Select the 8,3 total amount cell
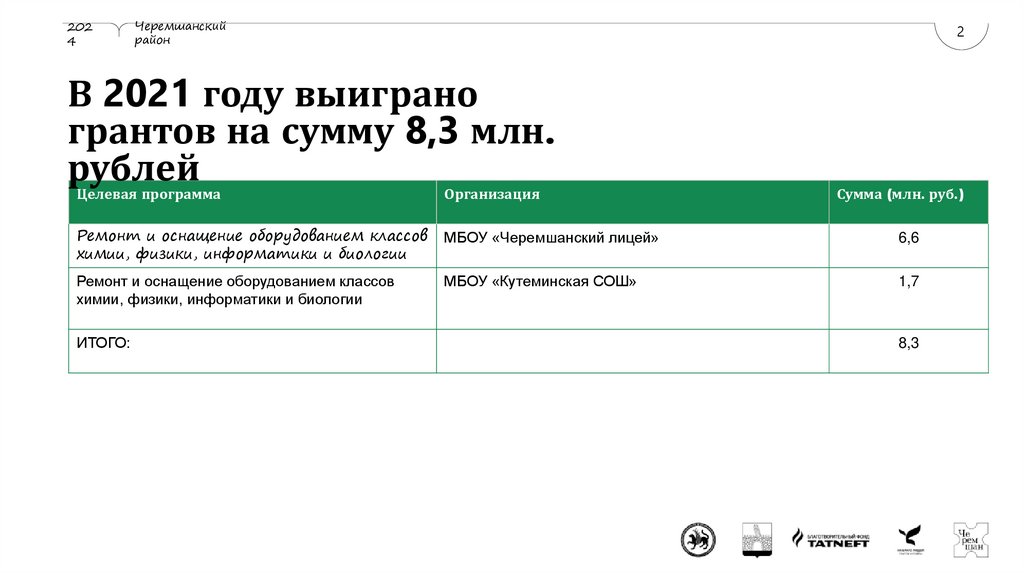 click(908, 351)
